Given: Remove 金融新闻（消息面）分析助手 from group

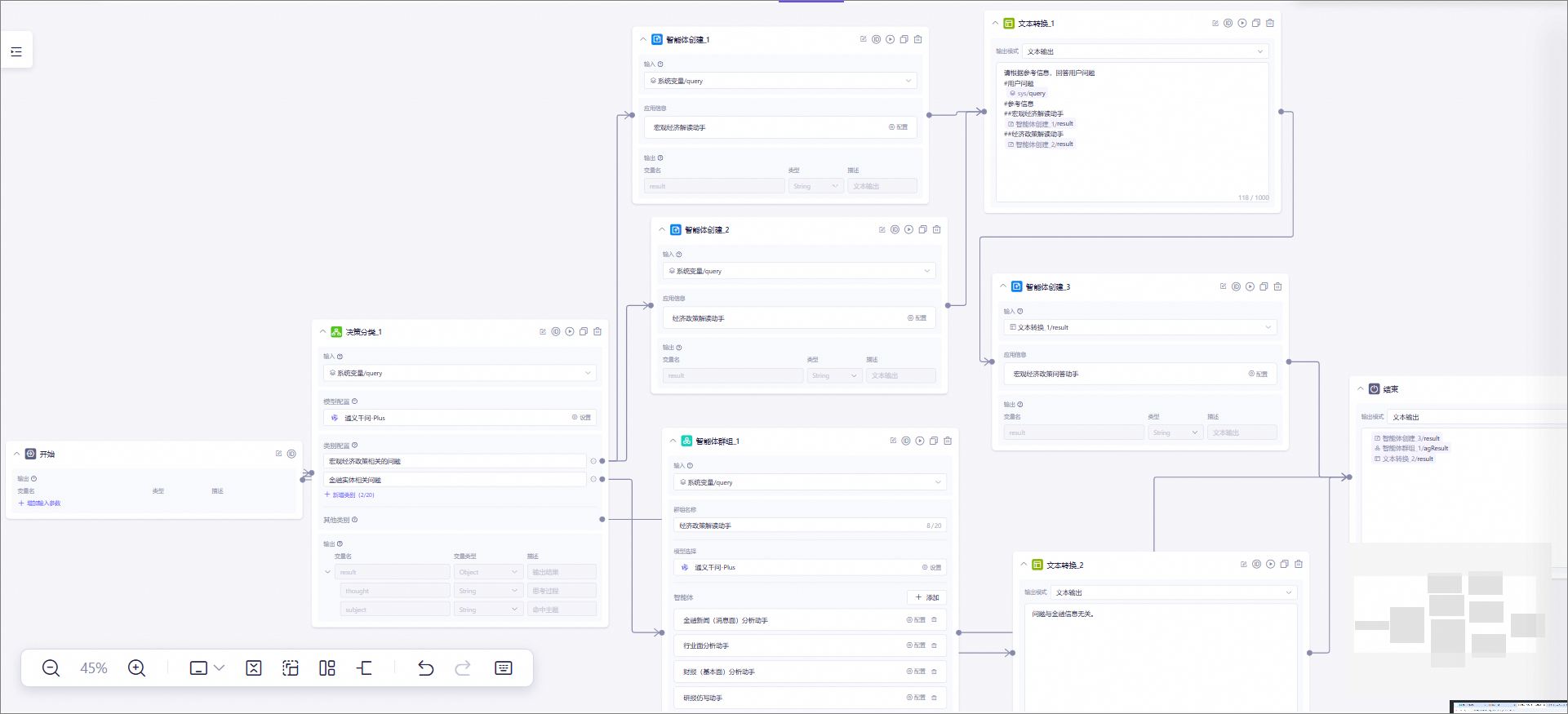Looking at the screenshot, I should [935, 620].
